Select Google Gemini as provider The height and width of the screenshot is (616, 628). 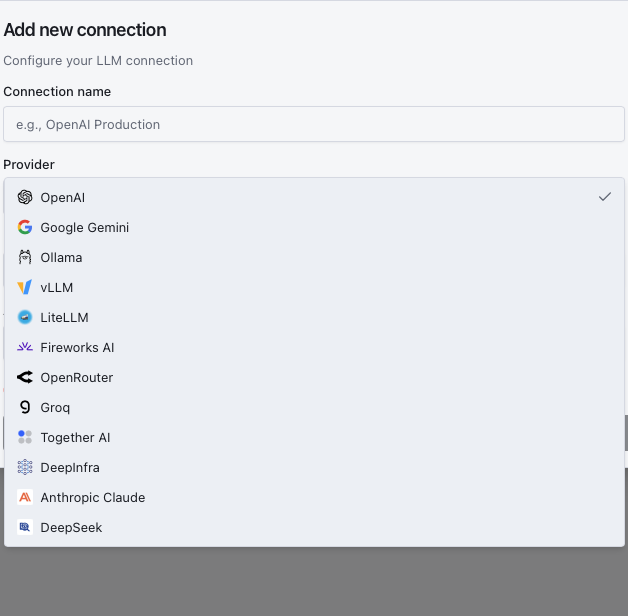(85, 227)
